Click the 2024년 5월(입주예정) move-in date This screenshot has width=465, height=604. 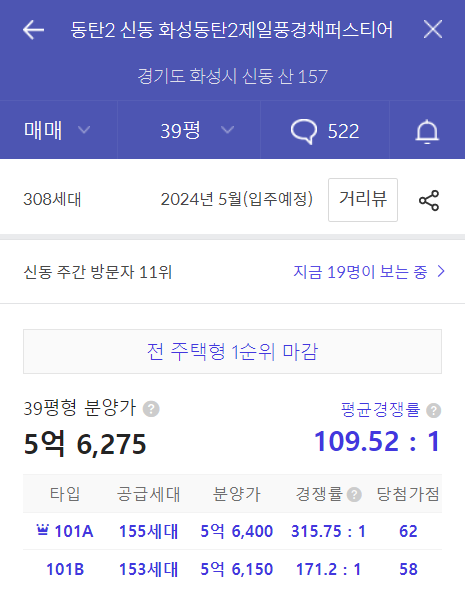(237, 200)
